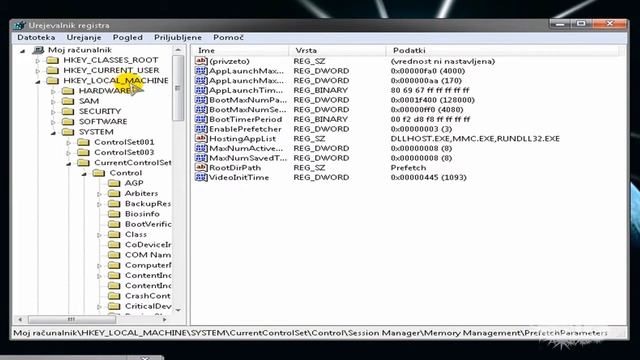The width and height of the screenshot is (640, 360).
Task: Click the BootMaxNumPa... DWORD icon
Action: [x=201, y=100]
